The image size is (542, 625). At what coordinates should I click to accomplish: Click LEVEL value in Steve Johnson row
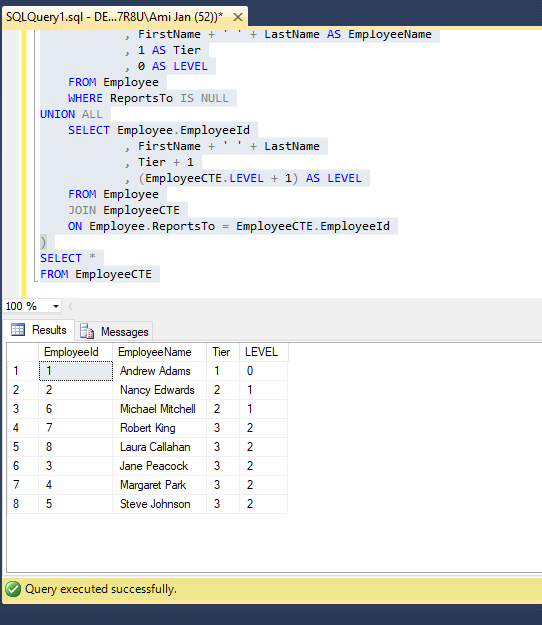[x=263, y=504]
